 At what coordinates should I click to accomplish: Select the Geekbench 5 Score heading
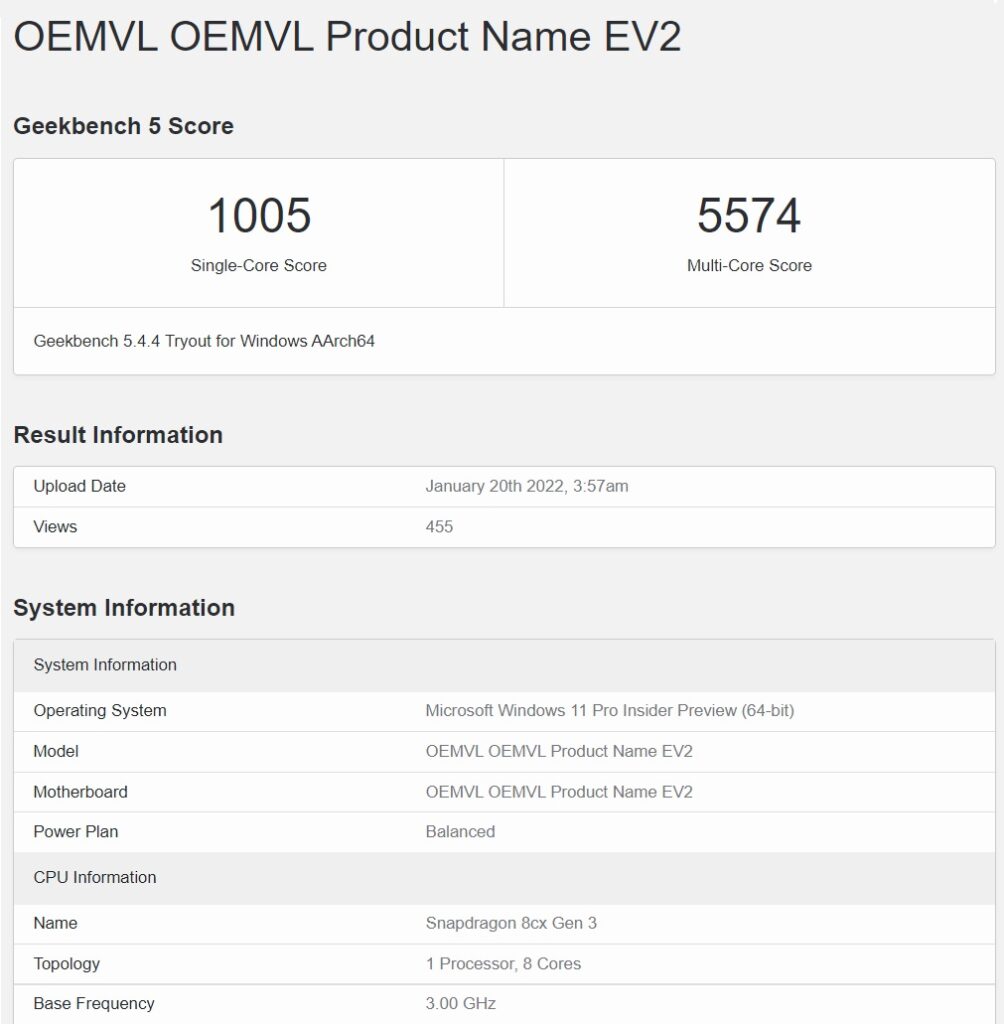tap(123, 126)
